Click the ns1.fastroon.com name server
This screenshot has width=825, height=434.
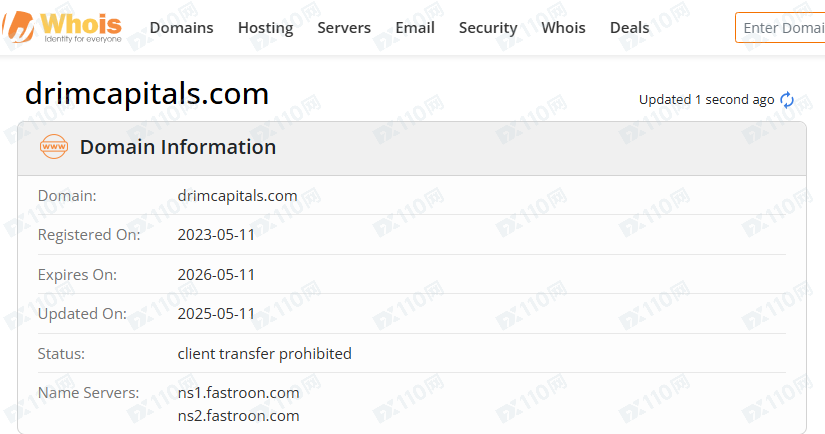[238, 393]
